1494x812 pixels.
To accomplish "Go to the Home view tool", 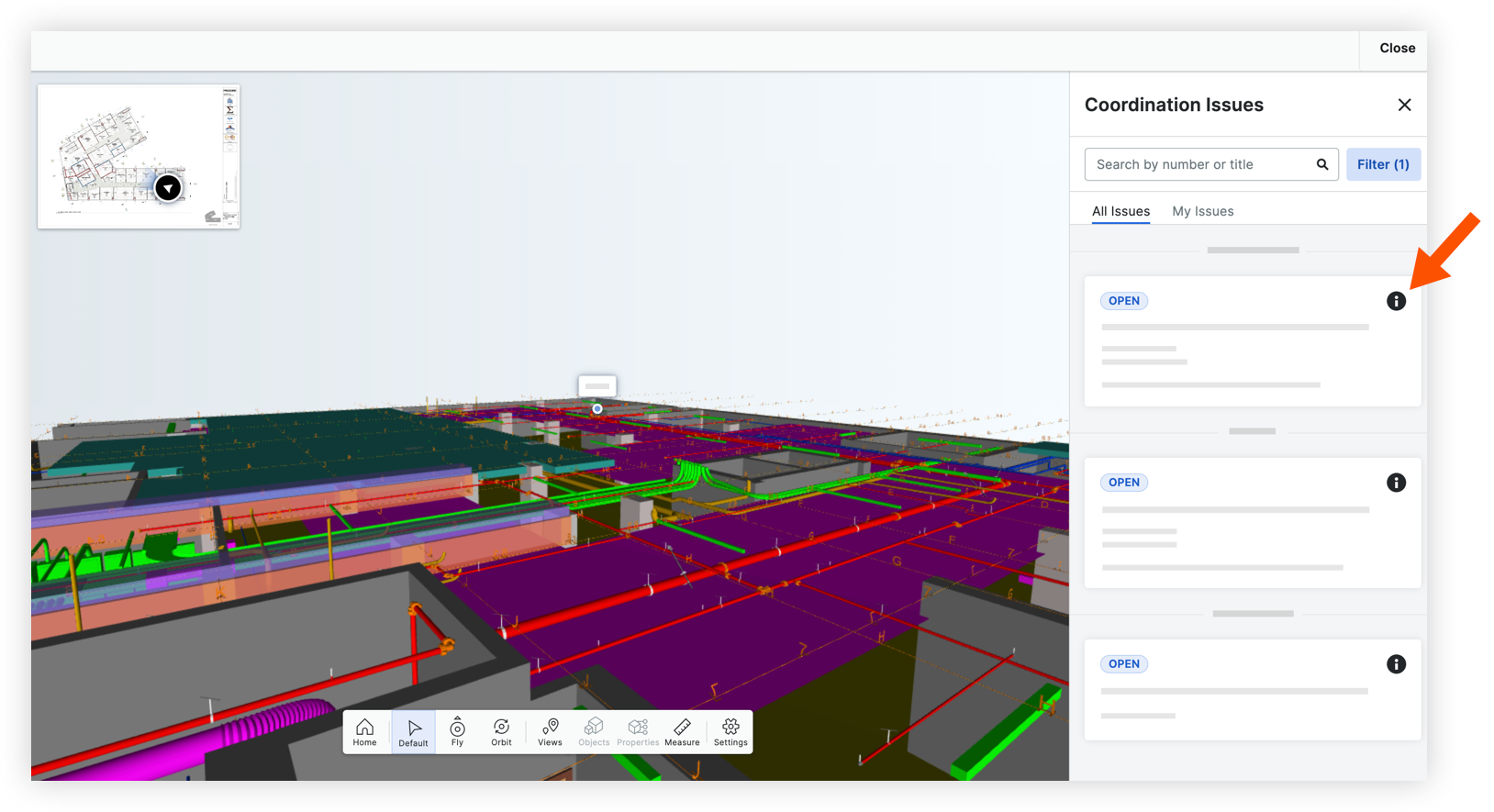I will (x=364, y=732).
